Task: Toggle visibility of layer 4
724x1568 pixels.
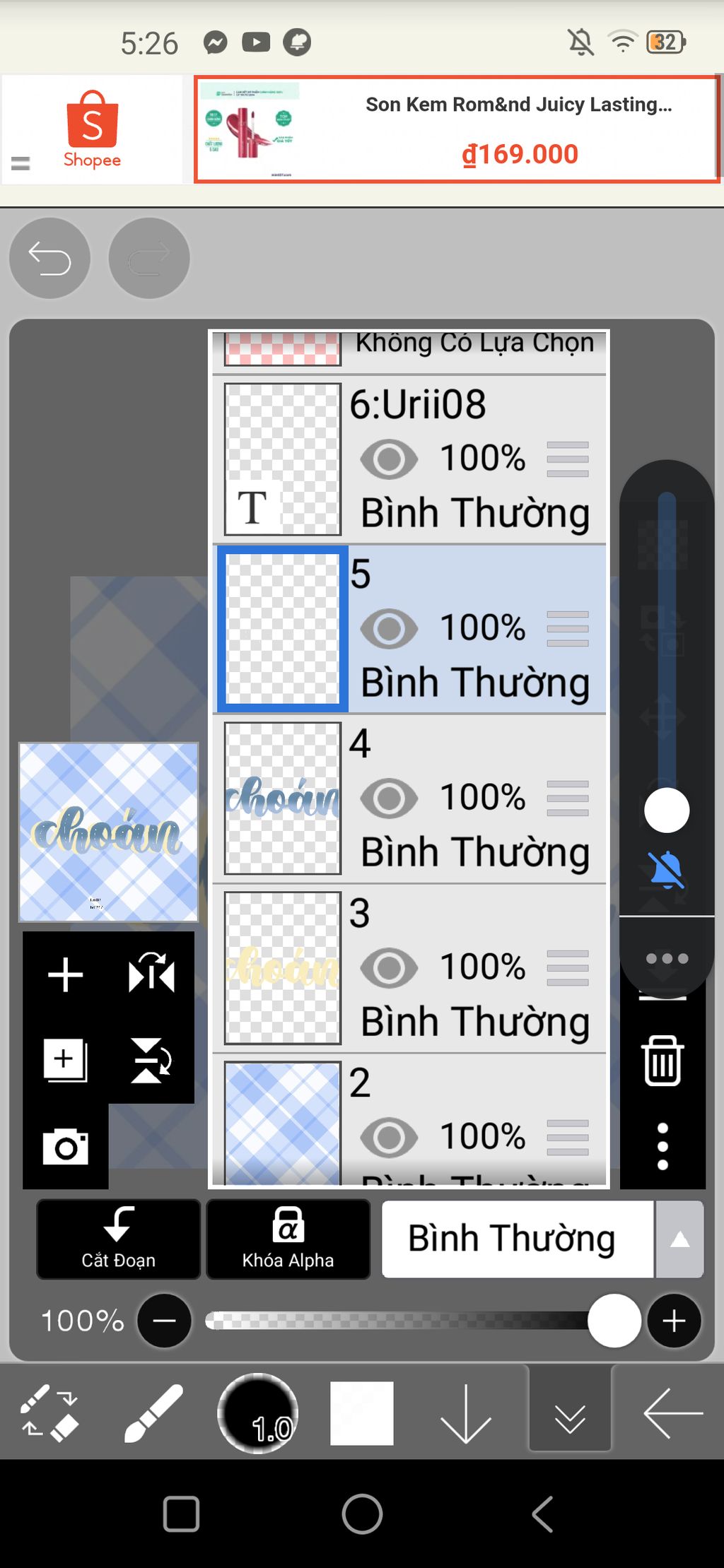Action: coord(389,798)
